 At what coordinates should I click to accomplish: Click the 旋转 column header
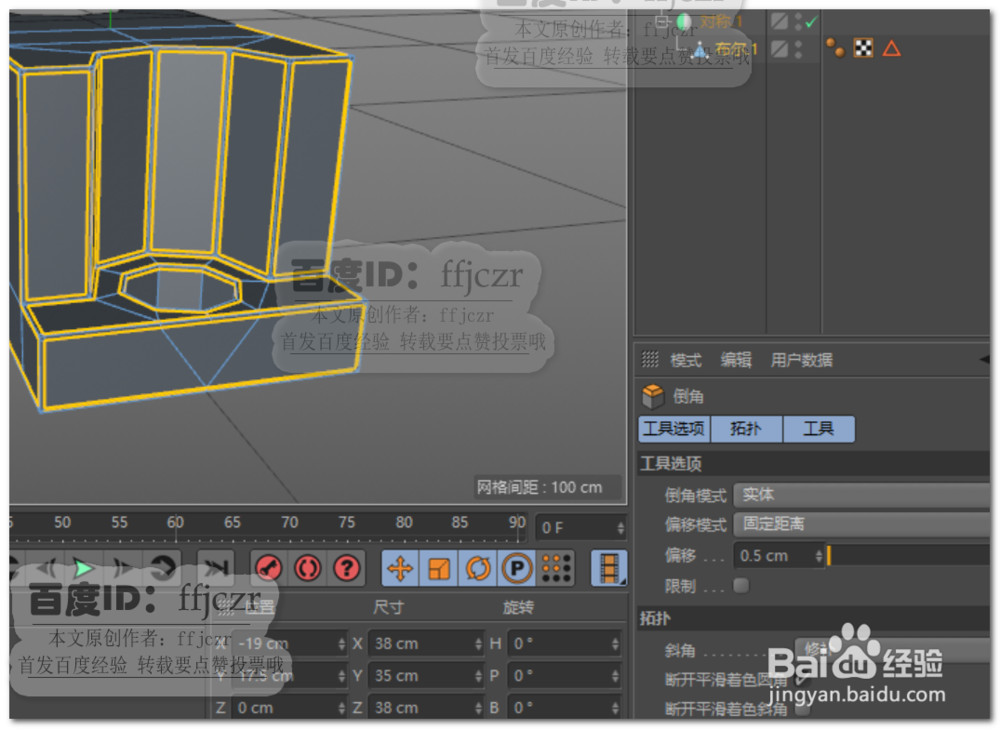point(518,607)
